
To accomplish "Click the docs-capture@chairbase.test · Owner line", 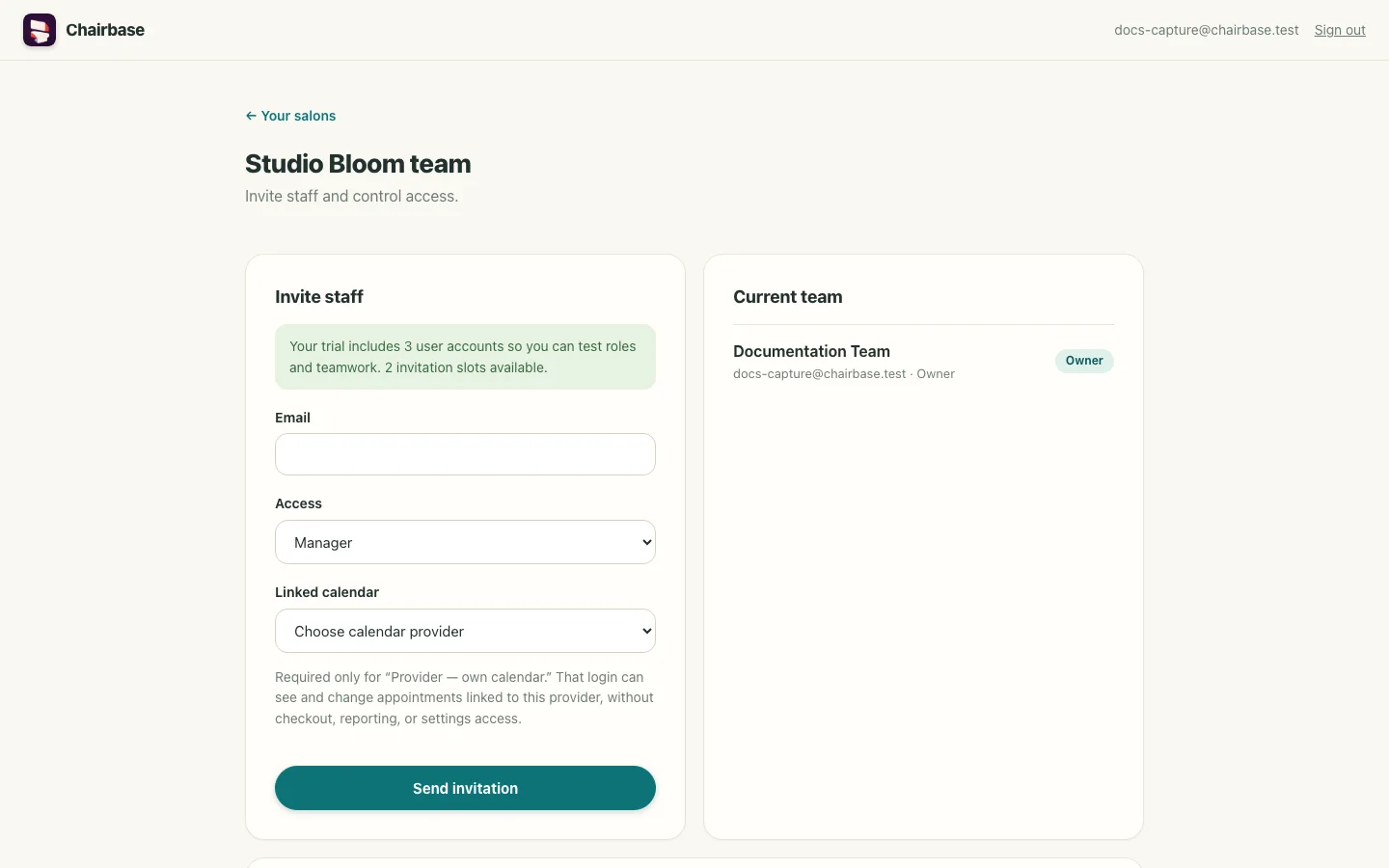I will tap(844, 374).
